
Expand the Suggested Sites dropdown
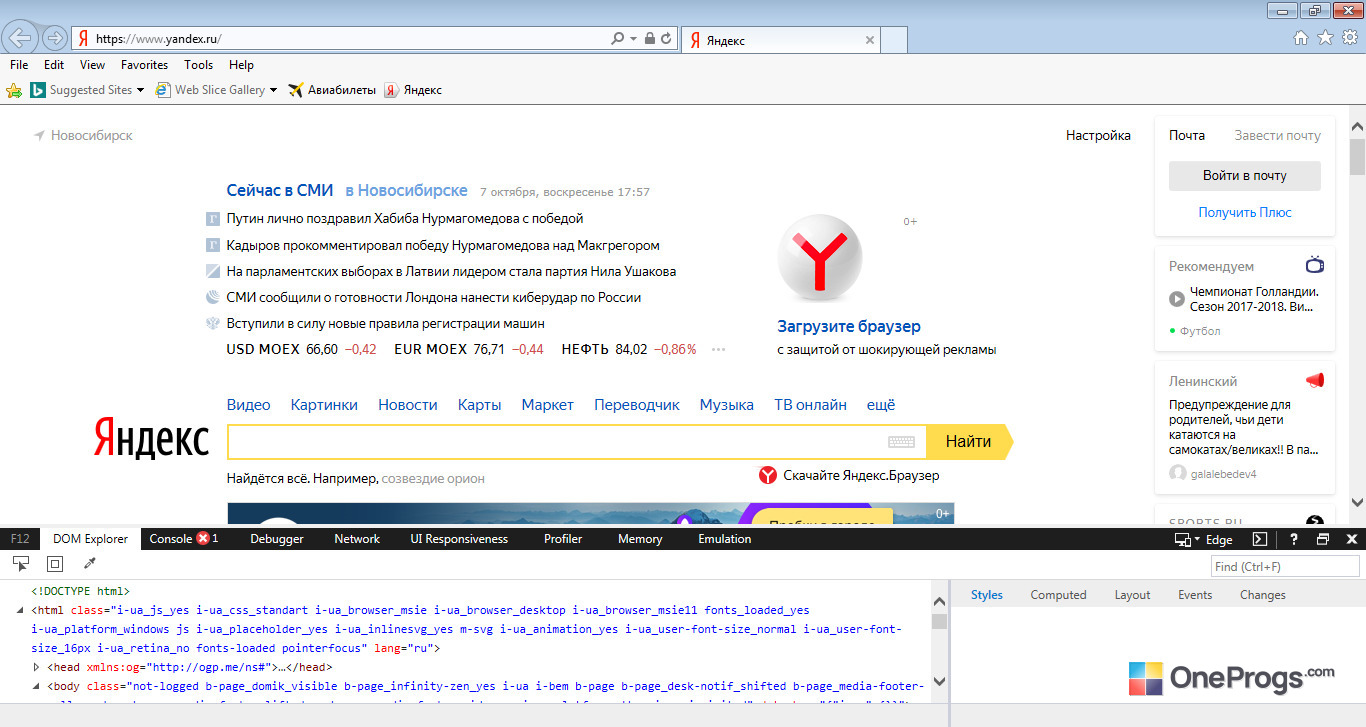click(x=140, y=90)
